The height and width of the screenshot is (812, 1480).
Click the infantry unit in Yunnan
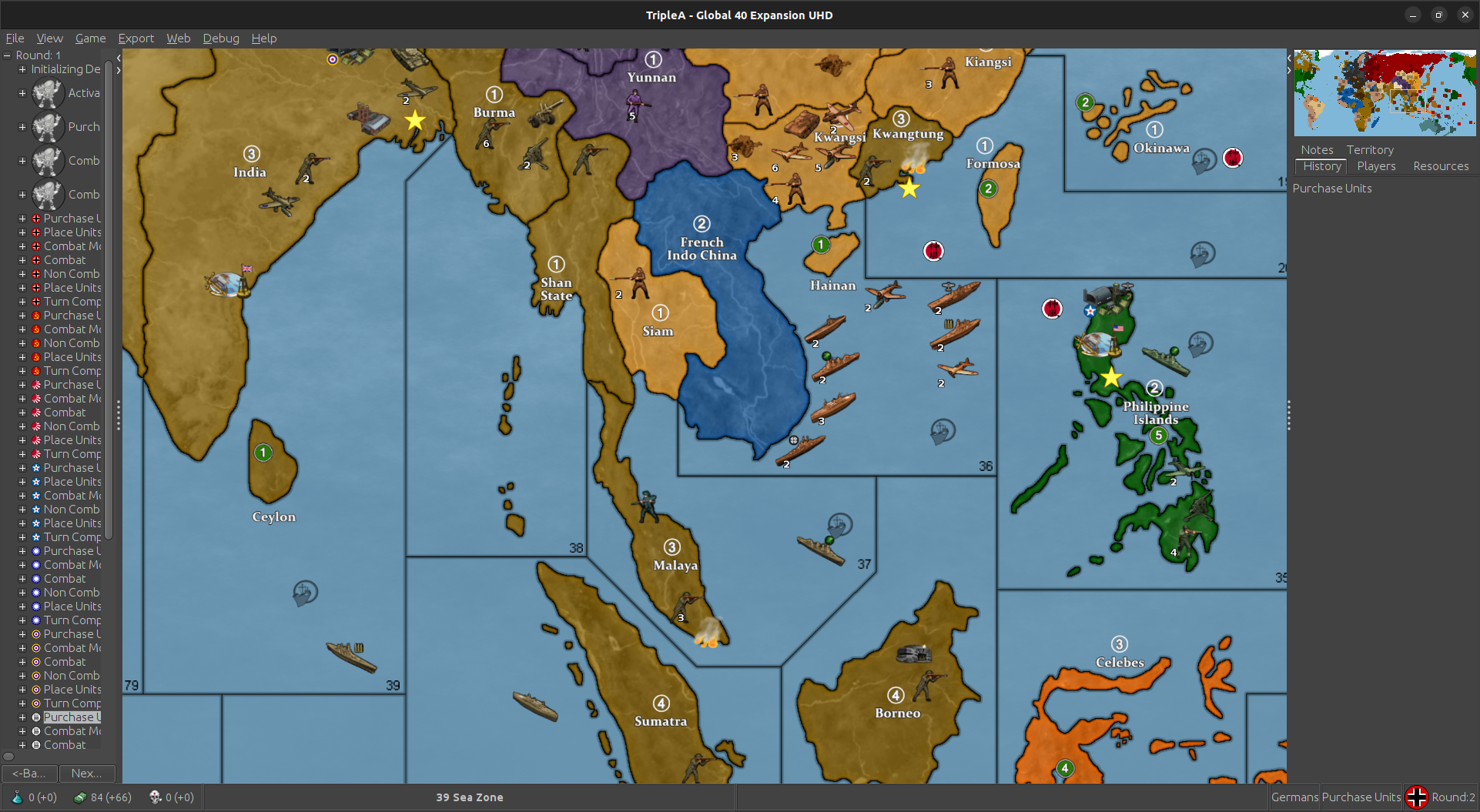tap(635, 104)
